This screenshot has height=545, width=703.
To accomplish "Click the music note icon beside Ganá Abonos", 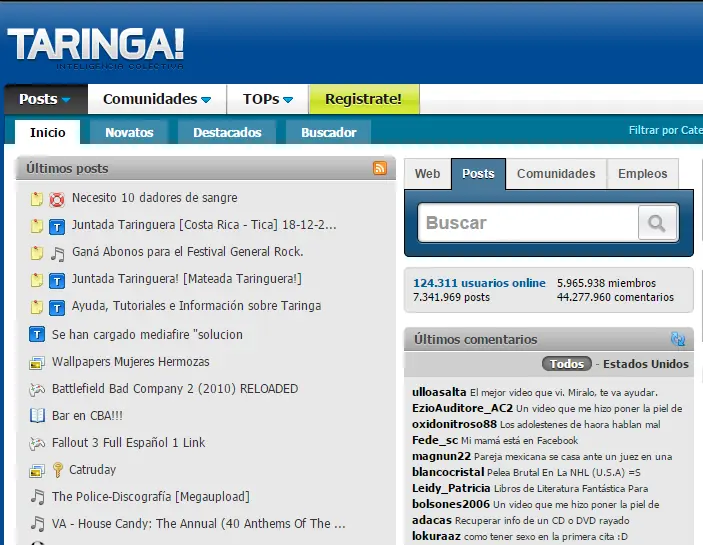I will (57, 254).
